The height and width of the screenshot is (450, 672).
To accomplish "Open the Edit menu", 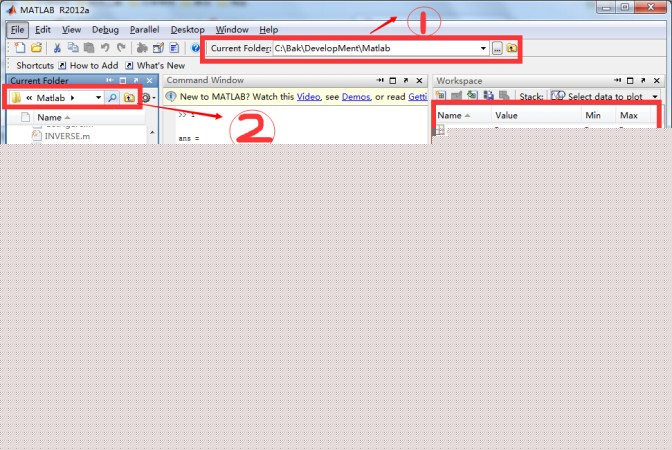I will point(43,30).
